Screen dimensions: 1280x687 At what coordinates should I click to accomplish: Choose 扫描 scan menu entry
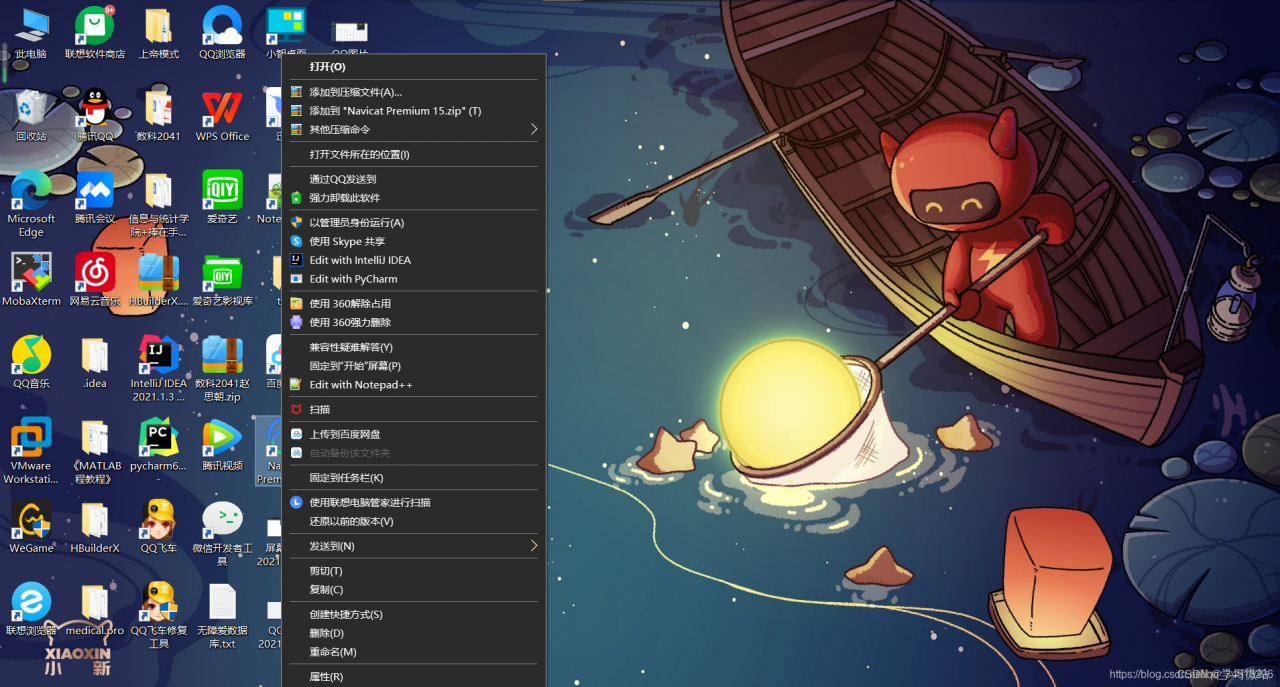tap(414, 409)
